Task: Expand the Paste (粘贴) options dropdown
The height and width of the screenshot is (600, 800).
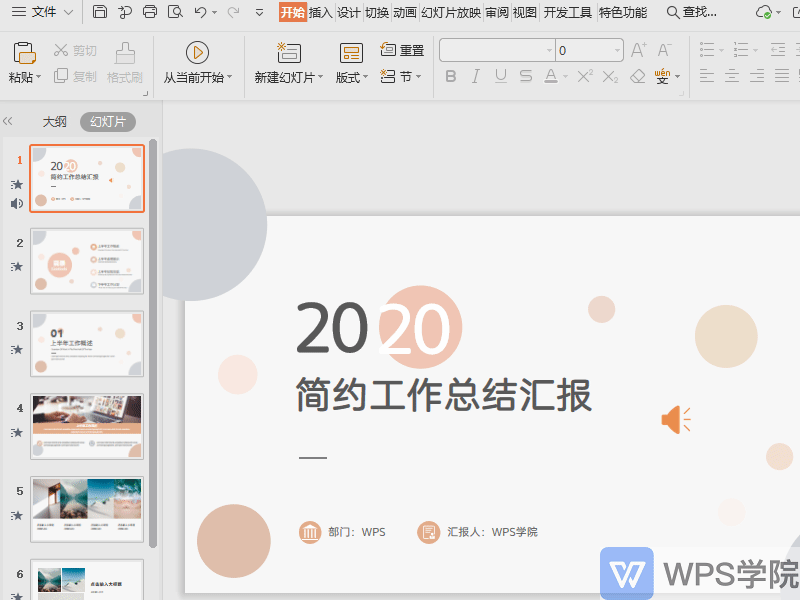Action: pyautogui.click(x=38, y=77)
